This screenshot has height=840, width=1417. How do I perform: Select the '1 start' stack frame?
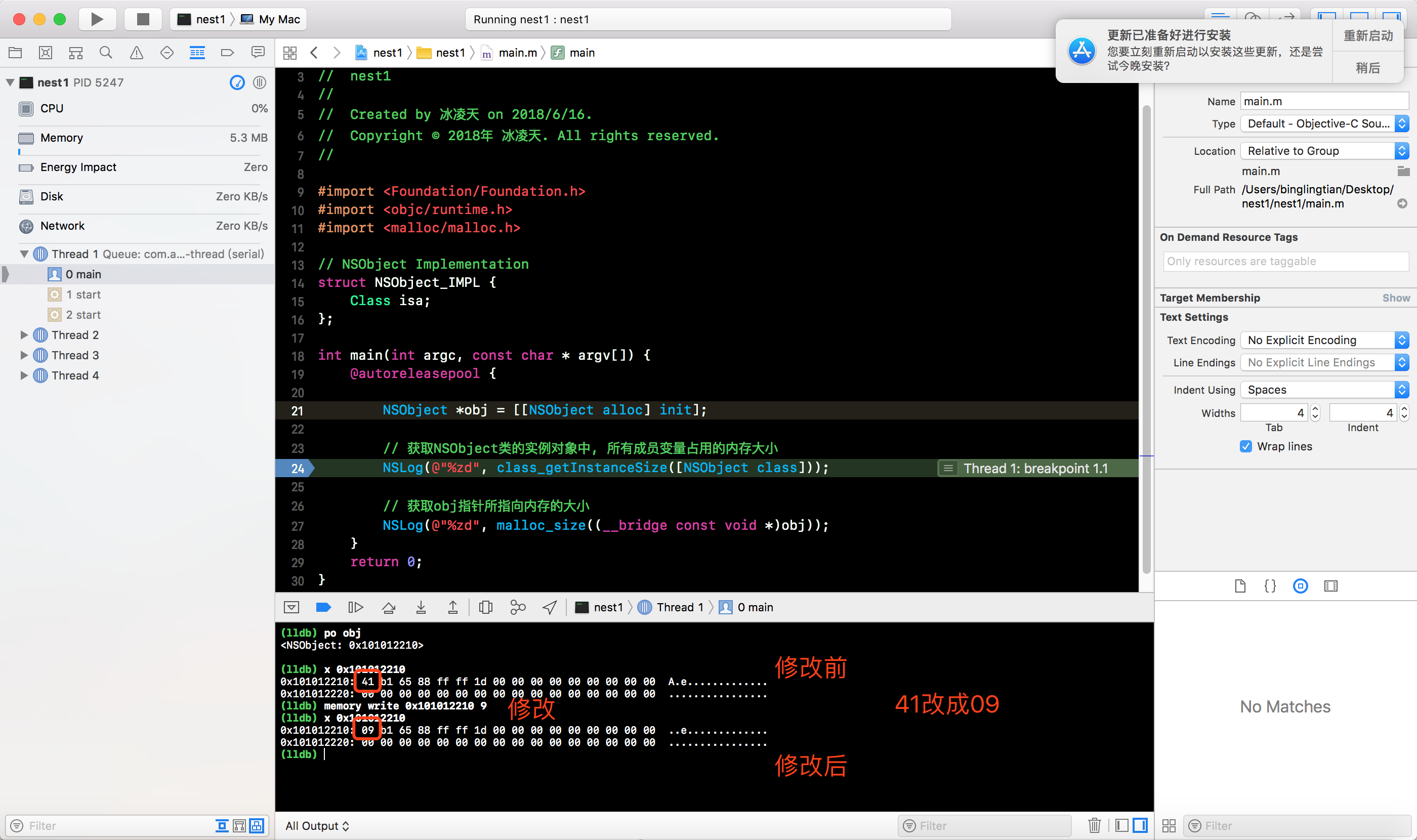tap(83, 295)
